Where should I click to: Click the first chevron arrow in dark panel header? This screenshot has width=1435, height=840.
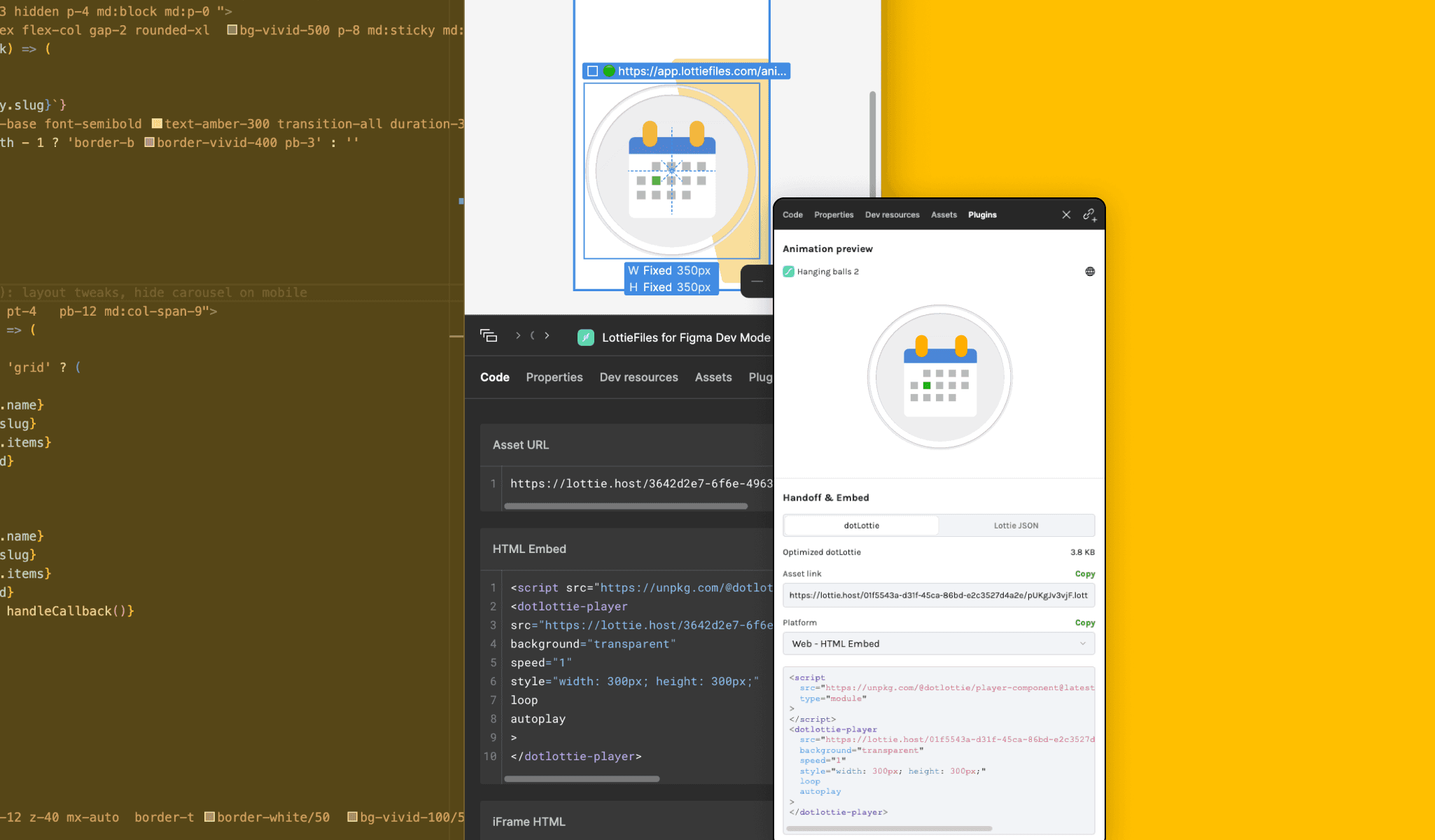(518, 336)
